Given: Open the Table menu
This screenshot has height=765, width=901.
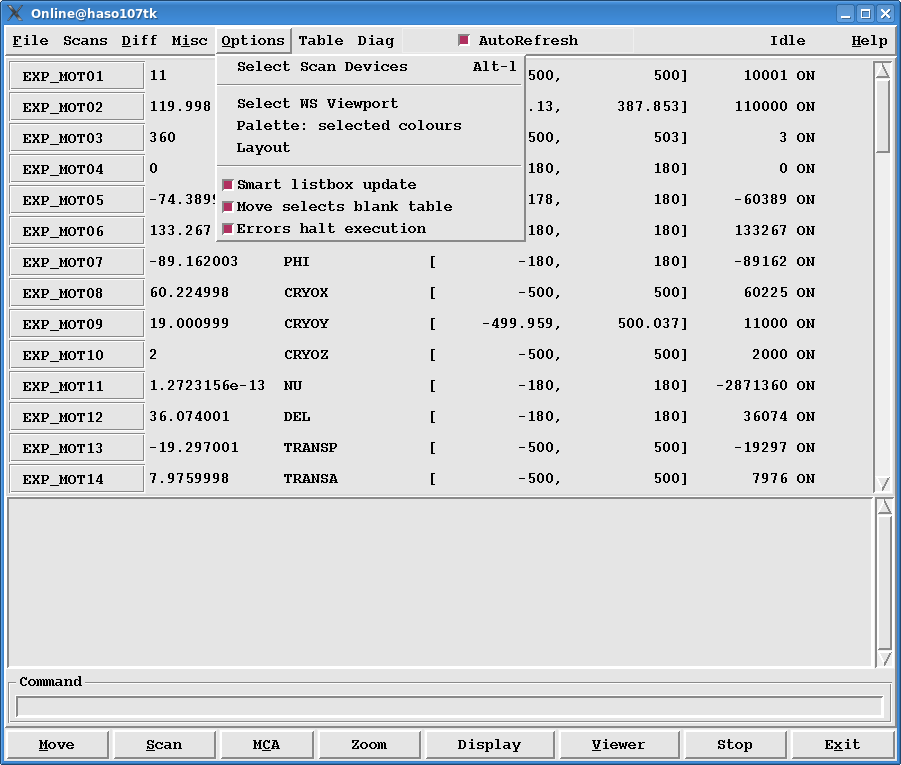Looking at the screenshot, I should pyautogui.click(x=321, y=41).
